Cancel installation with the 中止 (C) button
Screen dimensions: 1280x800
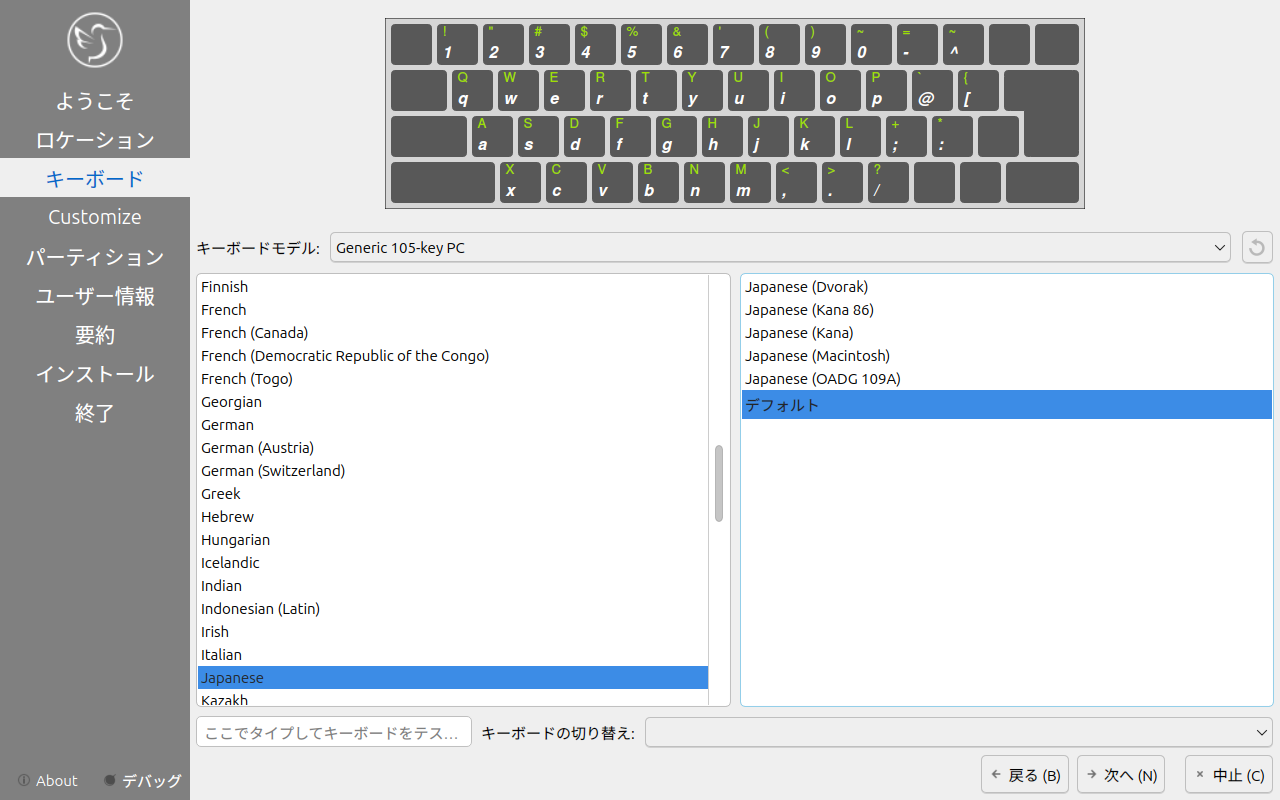(1229, 775)
